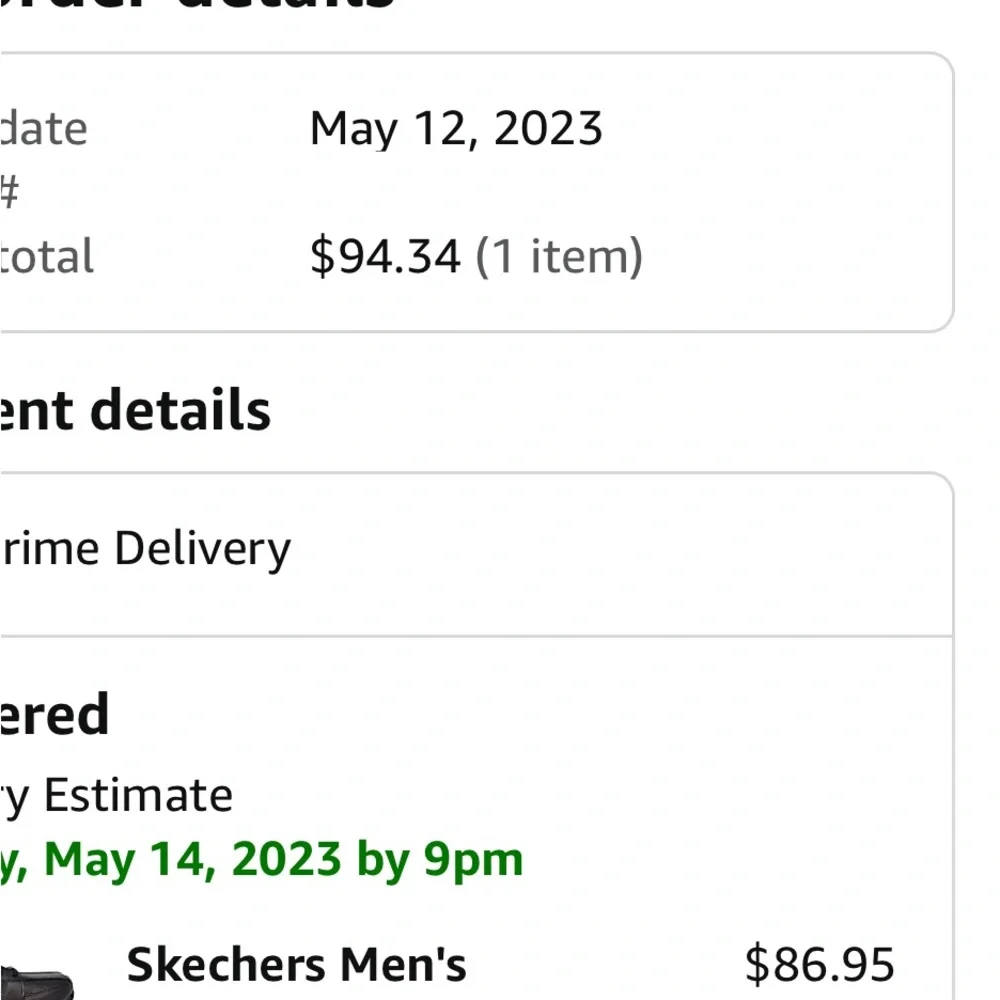Click the divider line below Prime Delivery
Screen dimensions: 1000x1000
pyautogui.click(x=475, y=636)
